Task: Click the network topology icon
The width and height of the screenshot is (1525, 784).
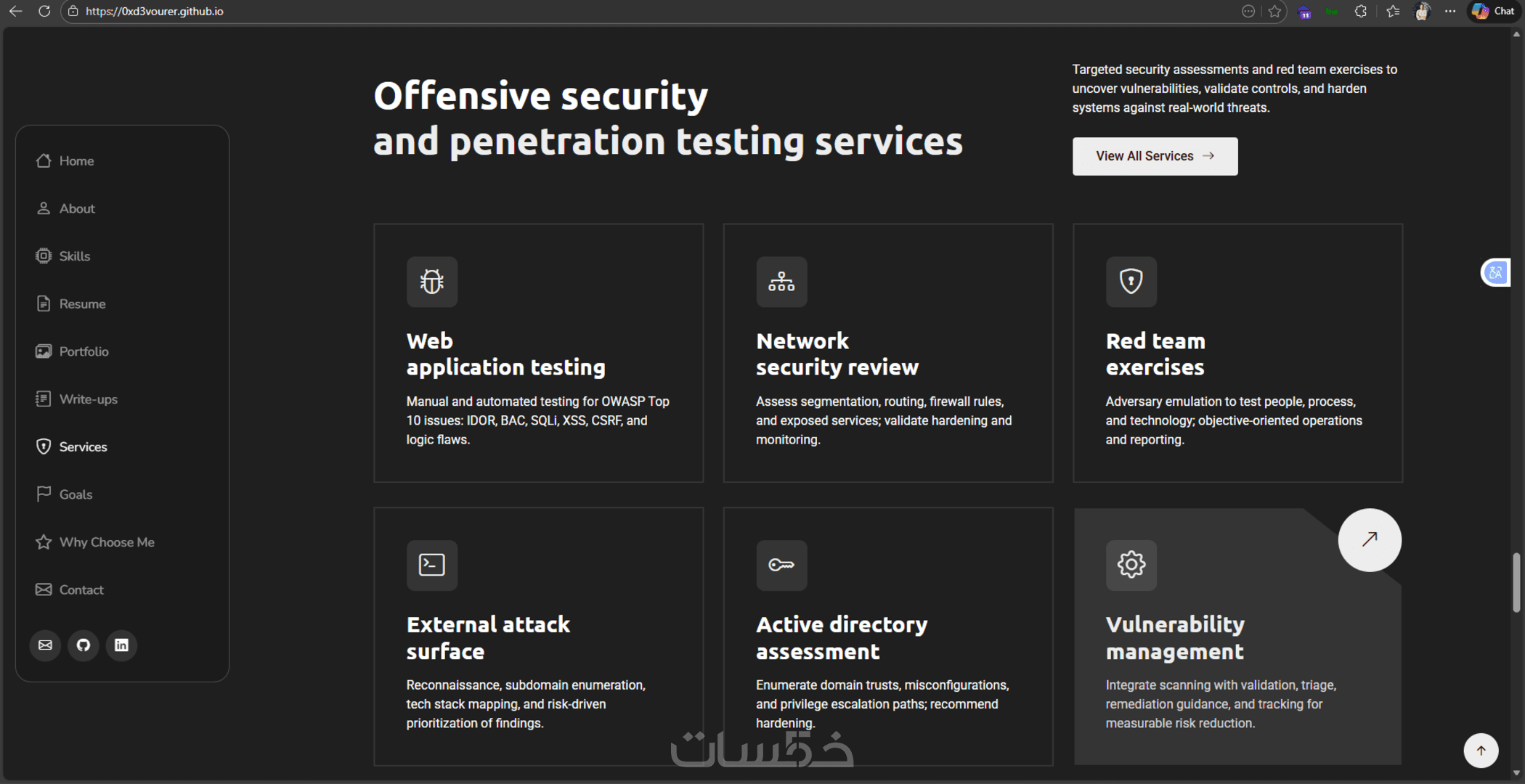Action: tap(781, 282)
